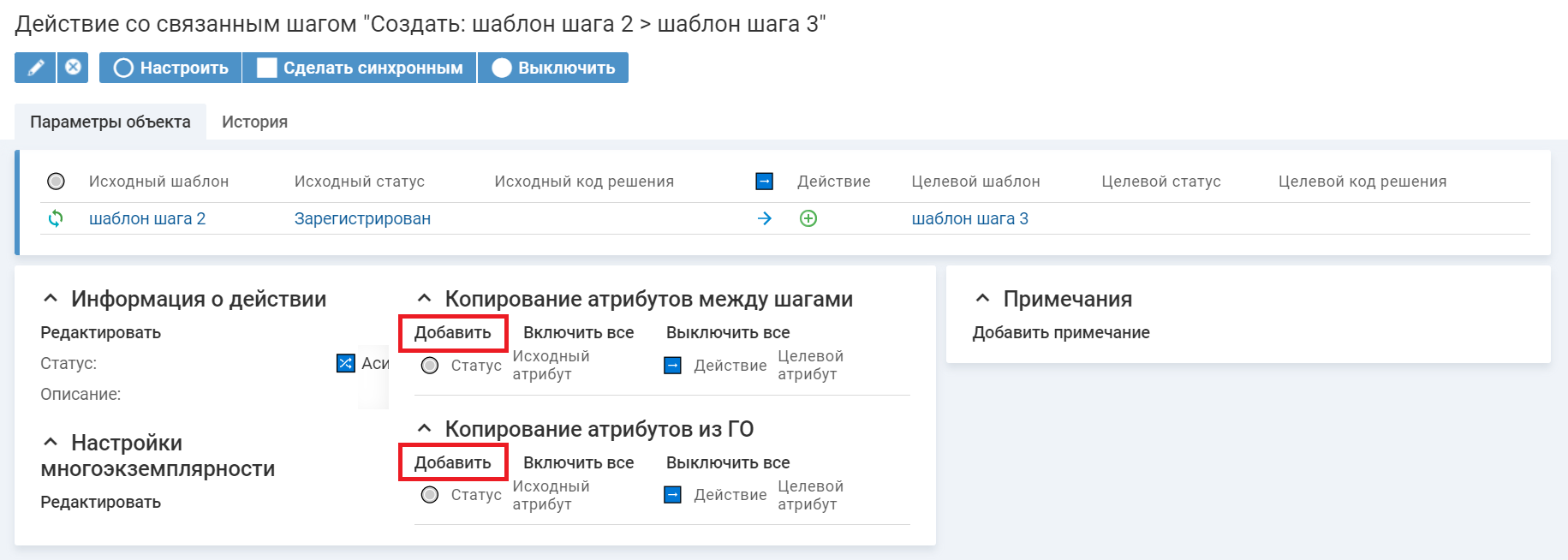This screenshot has width=1568, height=560.
Task: Click the blue arrow icon in table row
Action: (x=765, y=218)
